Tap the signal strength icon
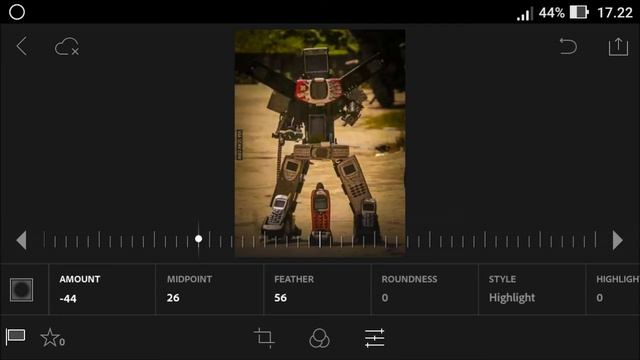Screen dimensions: 640x360 point(524,13)
